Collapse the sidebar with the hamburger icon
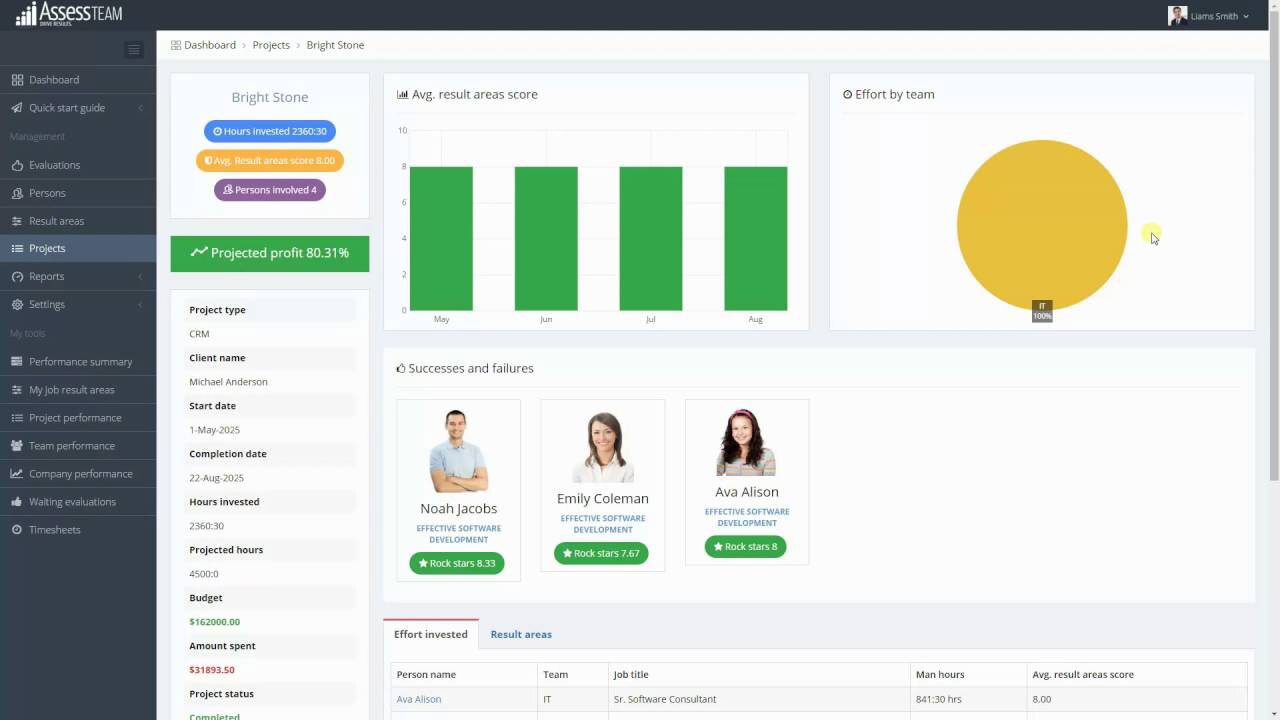The width and height of the screenshot is (1280, 720). point(133,50)
